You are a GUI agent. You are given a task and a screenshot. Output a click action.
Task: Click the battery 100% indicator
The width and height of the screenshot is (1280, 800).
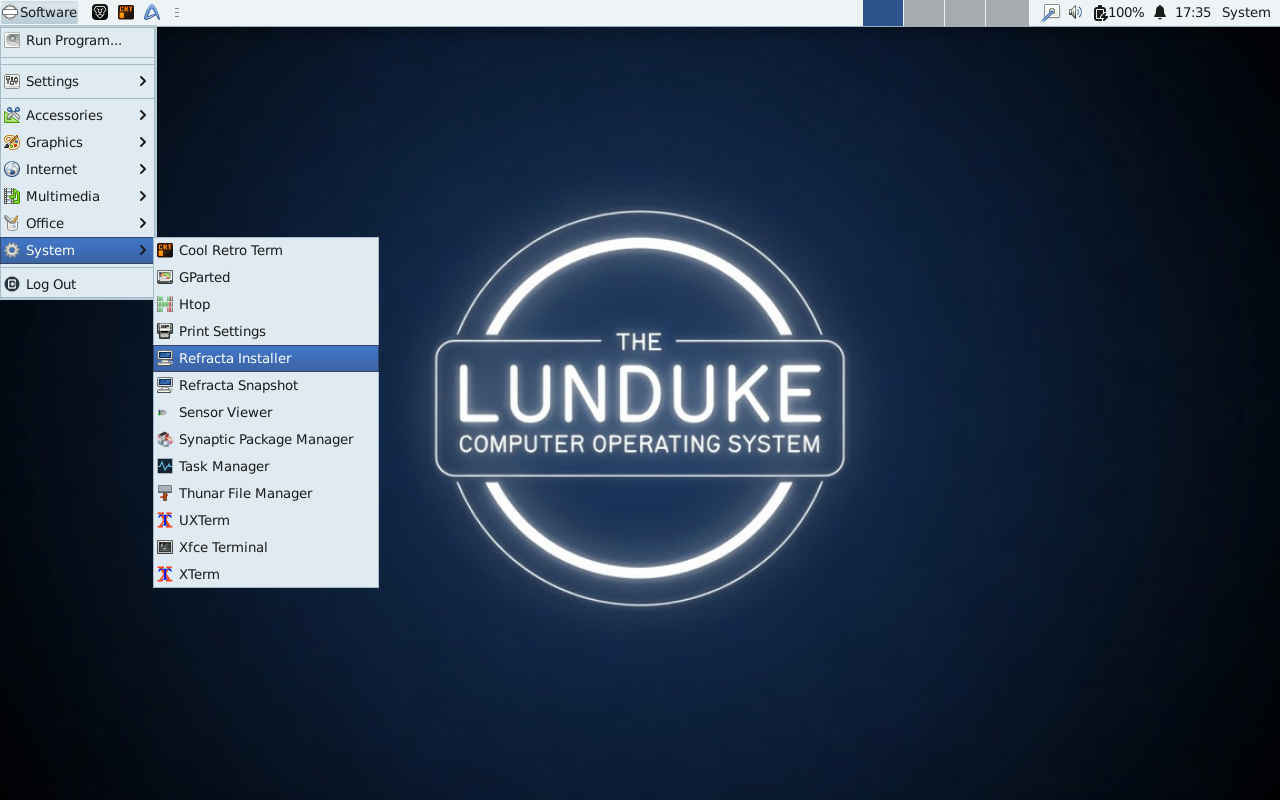pyautogui.click(x=1119, y=13)
